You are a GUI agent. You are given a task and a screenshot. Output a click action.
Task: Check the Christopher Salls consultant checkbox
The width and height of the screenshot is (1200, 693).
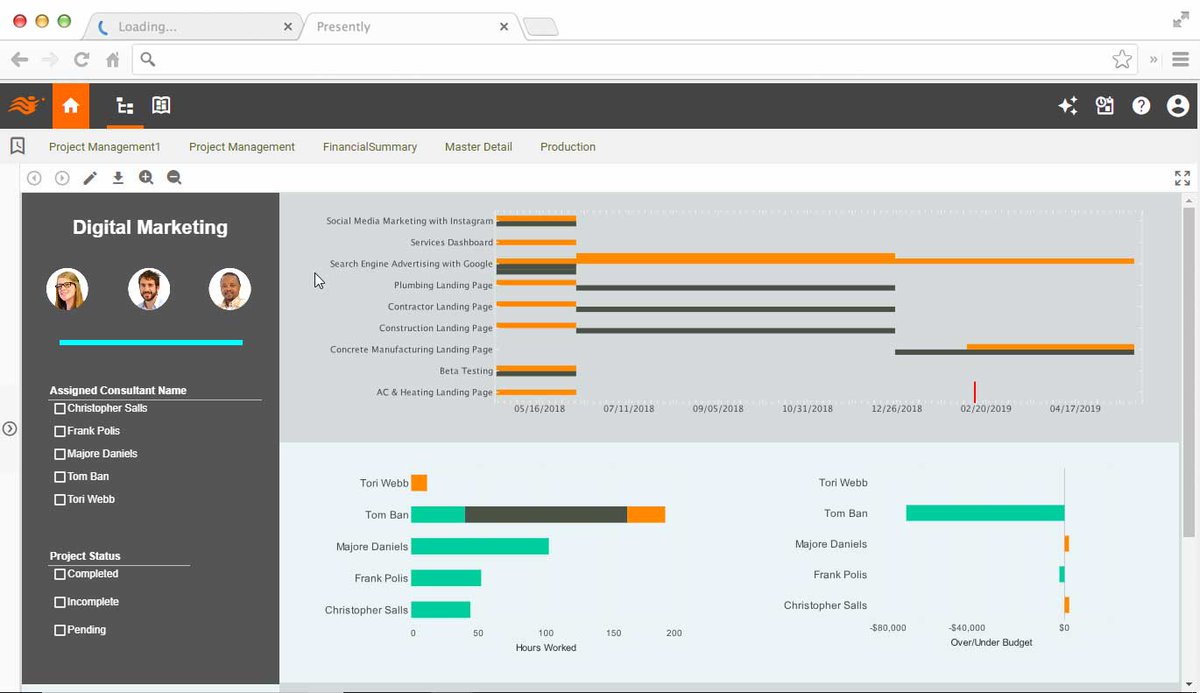[59, 408]
